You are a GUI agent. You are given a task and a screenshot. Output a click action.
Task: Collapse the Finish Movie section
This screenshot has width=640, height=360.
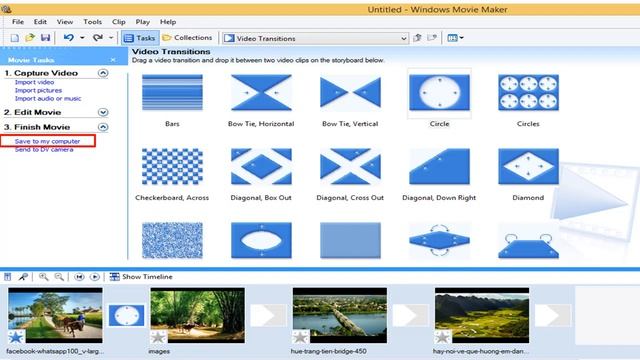tap(103, 127)
